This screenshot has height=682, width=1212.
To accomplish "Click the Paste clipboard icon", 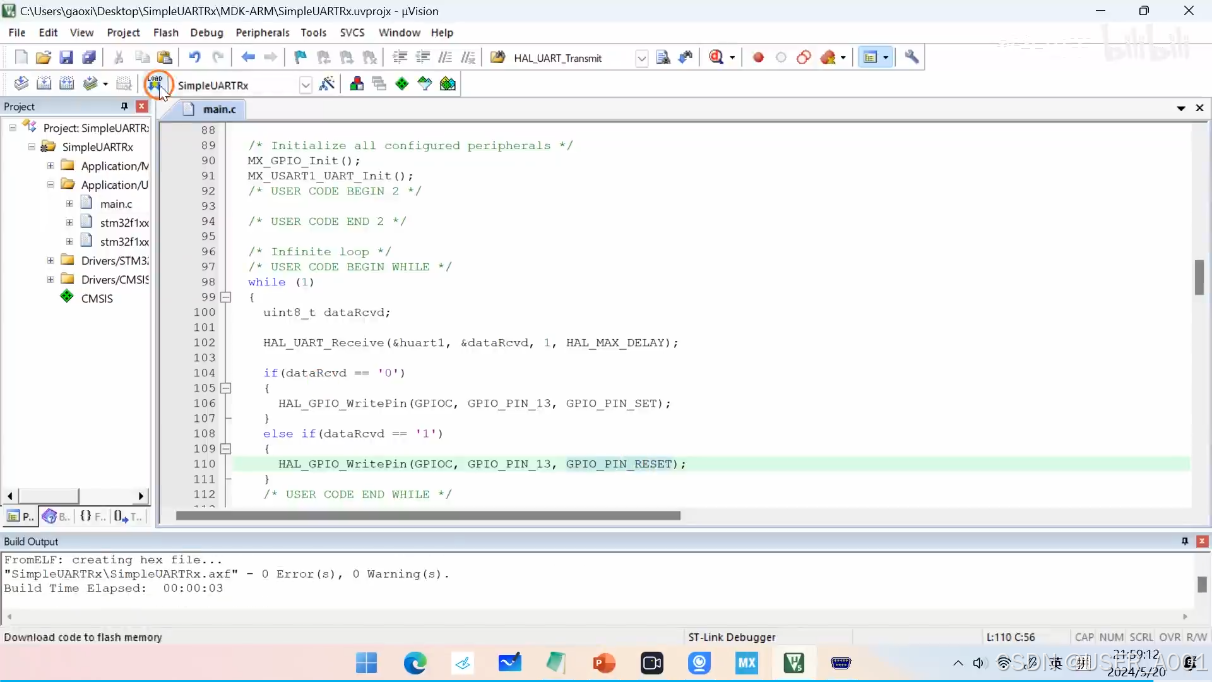I will 165,58.
